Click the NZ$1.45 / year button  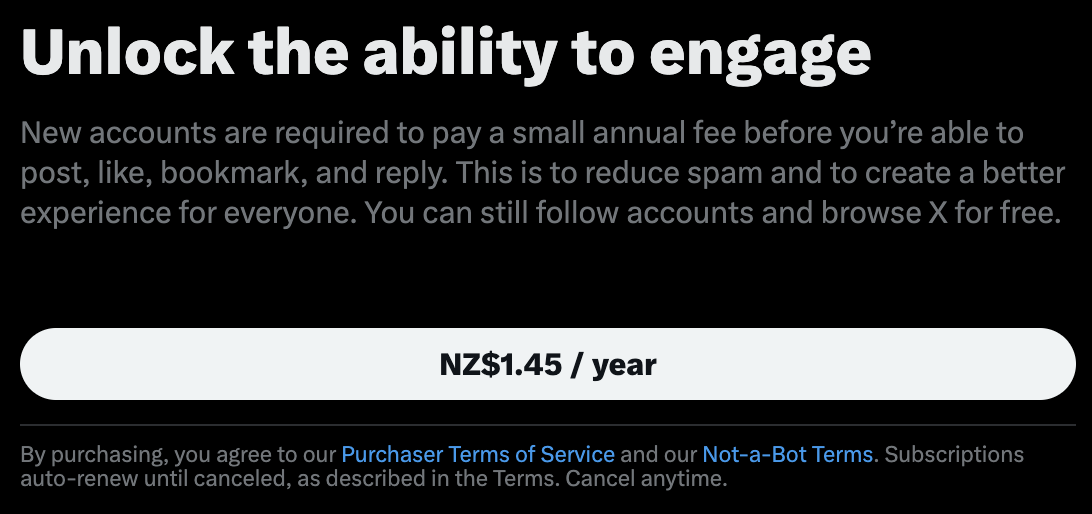[547, 365]
